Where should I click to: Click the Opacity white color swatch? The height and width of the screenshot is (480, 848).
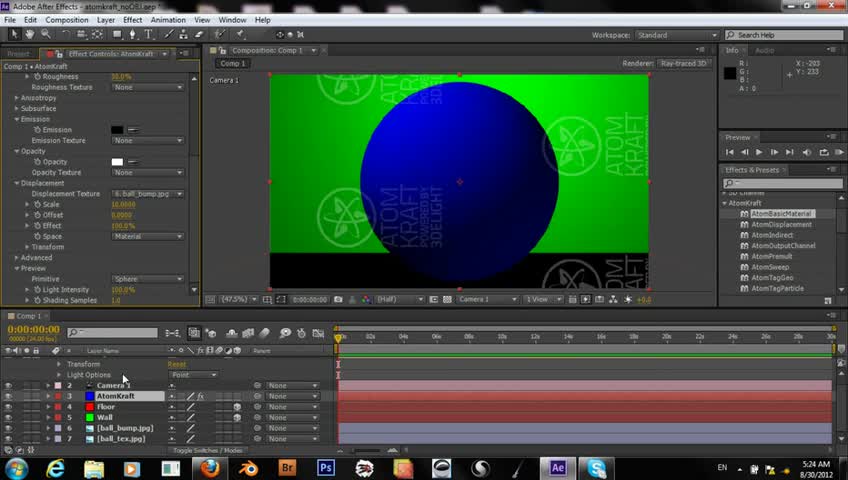point(117,162)
